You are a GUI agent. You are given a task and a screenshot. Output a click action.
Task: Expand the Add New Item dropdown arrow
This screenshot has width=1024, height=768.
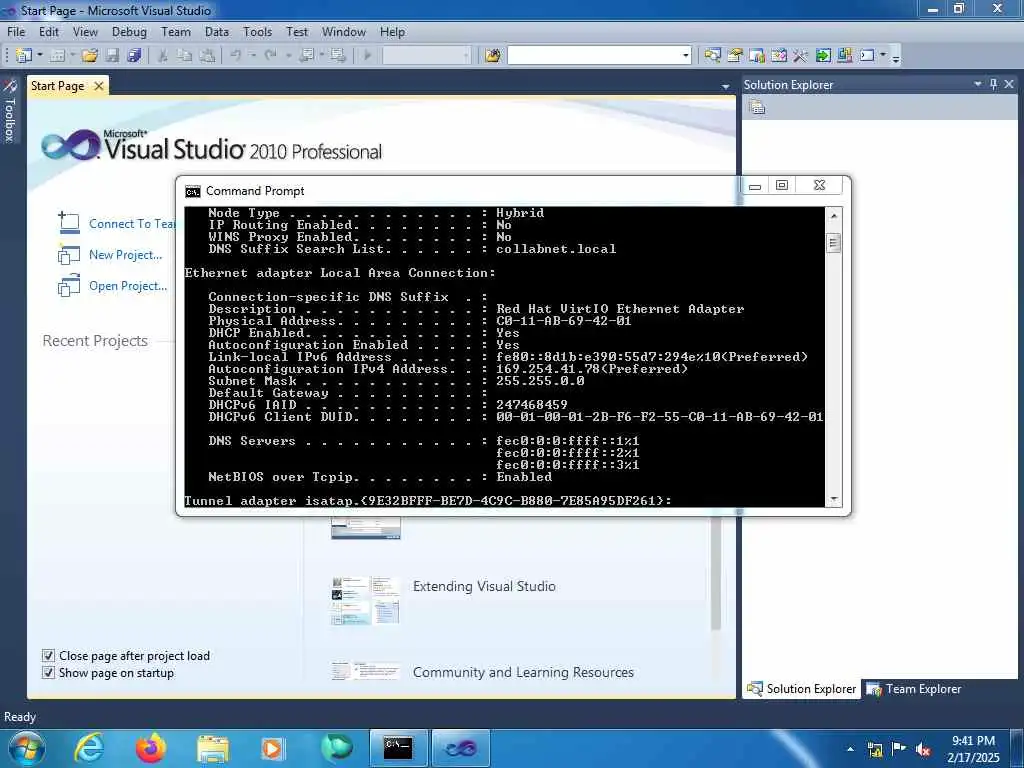[x=72, y=56]
